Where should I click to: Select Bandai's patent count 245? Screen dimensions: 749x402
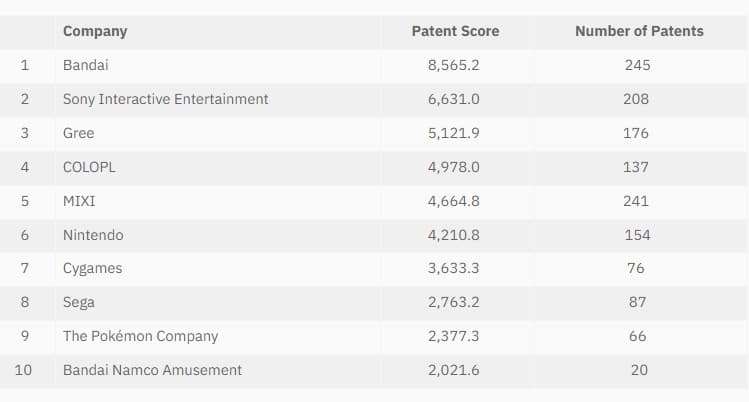(x=636, y=65)
